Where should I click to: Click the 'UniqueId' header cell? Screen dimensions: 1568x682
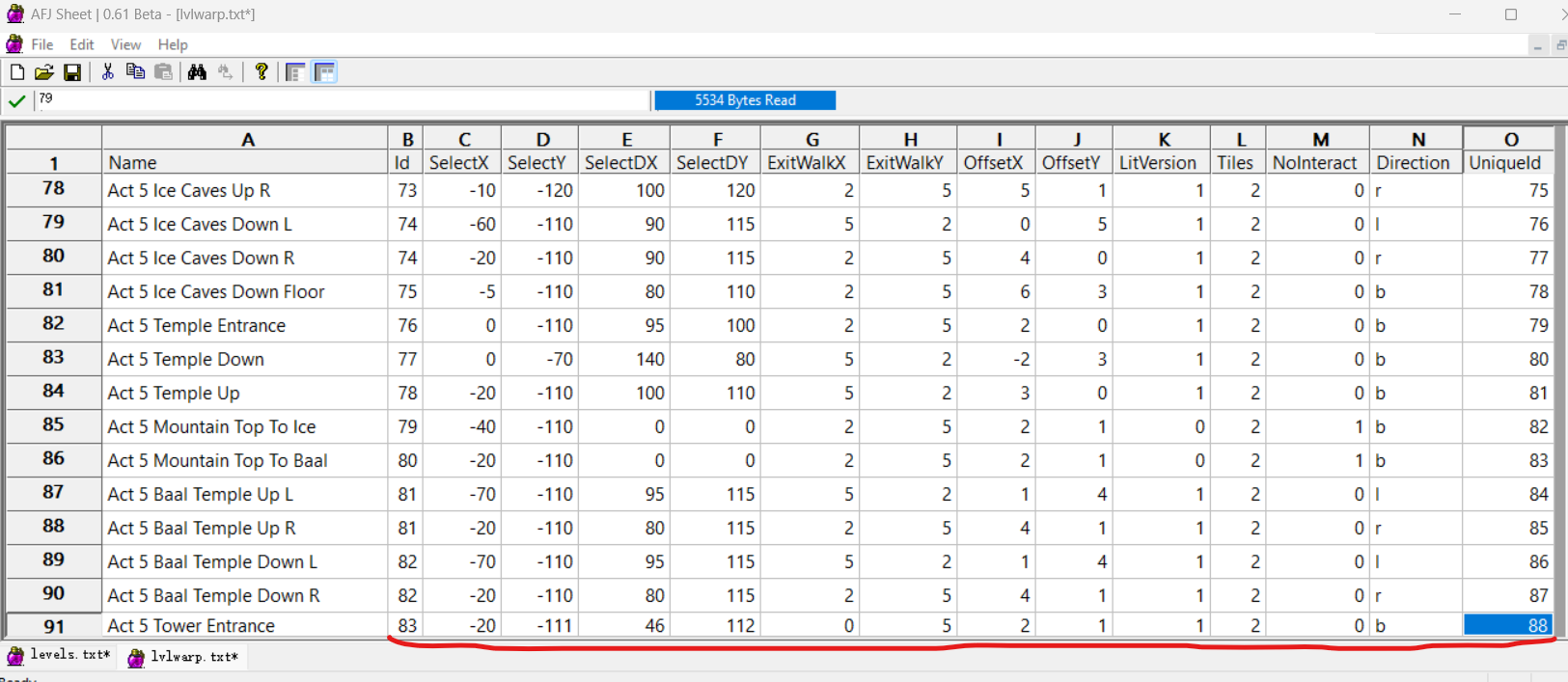(1509, 162)
